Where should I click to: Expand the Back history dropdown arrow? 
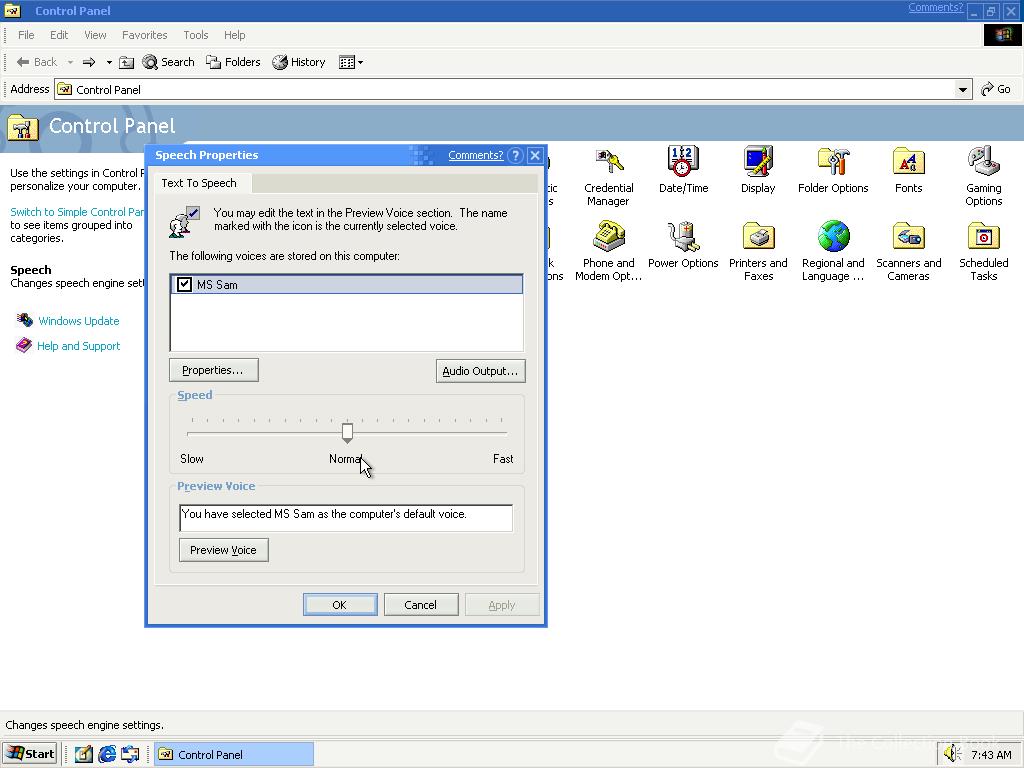pyautogui.click(x=71, y=63)
